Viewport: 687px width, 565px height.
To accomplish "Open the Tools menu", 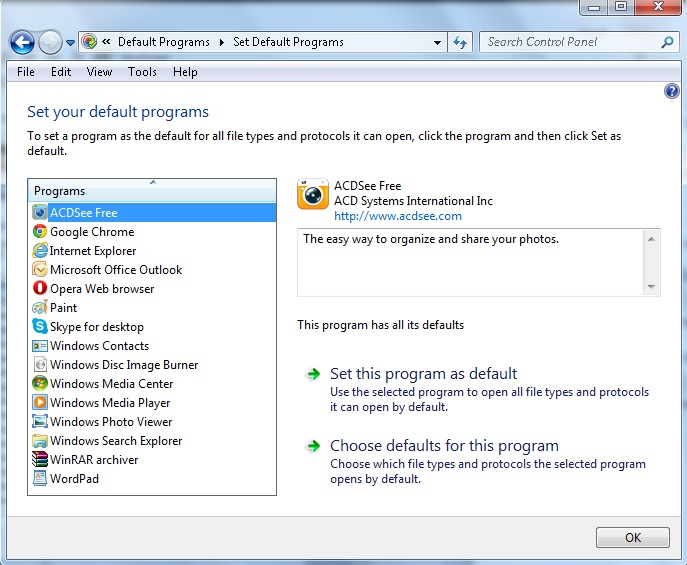I will coord(142,72).
